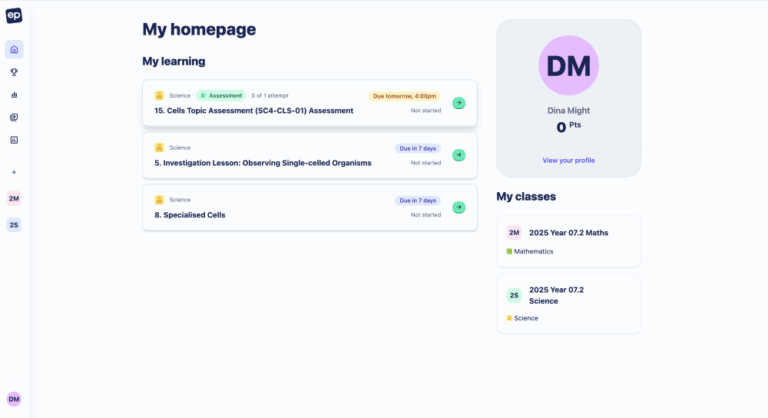768x418 pixels.
Task: Open 5. Investigation Lesson task title
Action: [x=262, y=163]
